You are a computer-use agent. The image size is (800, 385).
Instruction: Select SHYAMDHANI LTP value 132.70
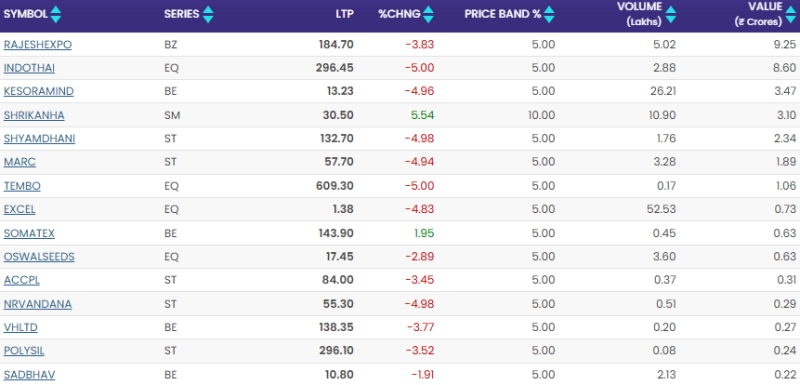coord(336,139)
